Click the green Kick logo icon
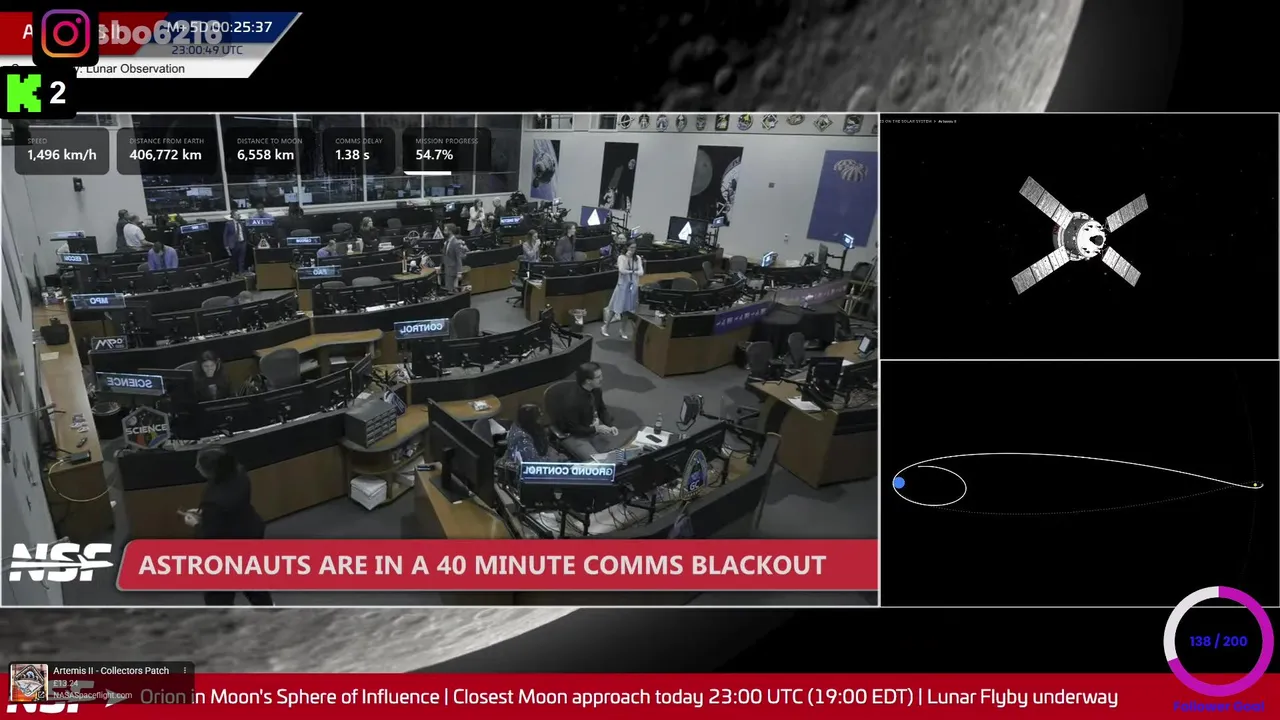Image resolution: width=1280 pixels, height=720 pixels. 24,92
